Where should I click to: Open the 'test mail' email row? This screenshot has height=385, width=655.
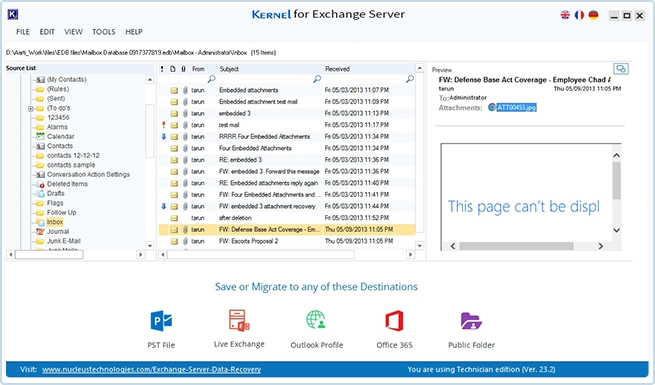[287, 125]
